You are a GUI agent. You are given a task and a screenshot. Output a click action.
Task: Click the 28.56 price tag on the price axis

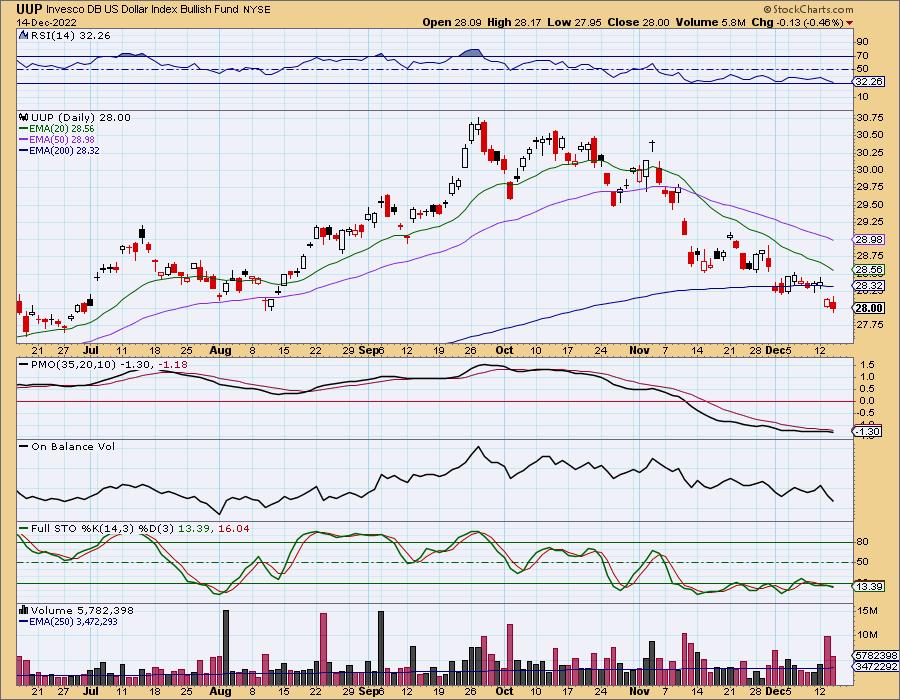(x=869, y=270)
